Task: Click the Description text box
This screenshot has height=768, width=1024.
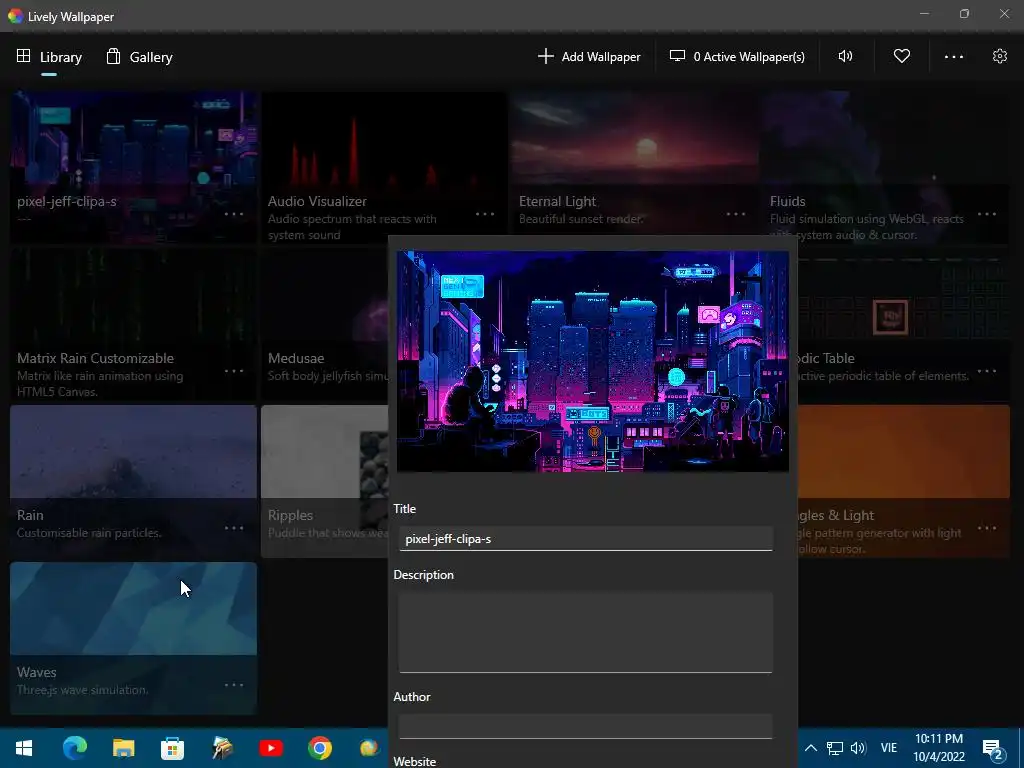Action: click(586, 632)
